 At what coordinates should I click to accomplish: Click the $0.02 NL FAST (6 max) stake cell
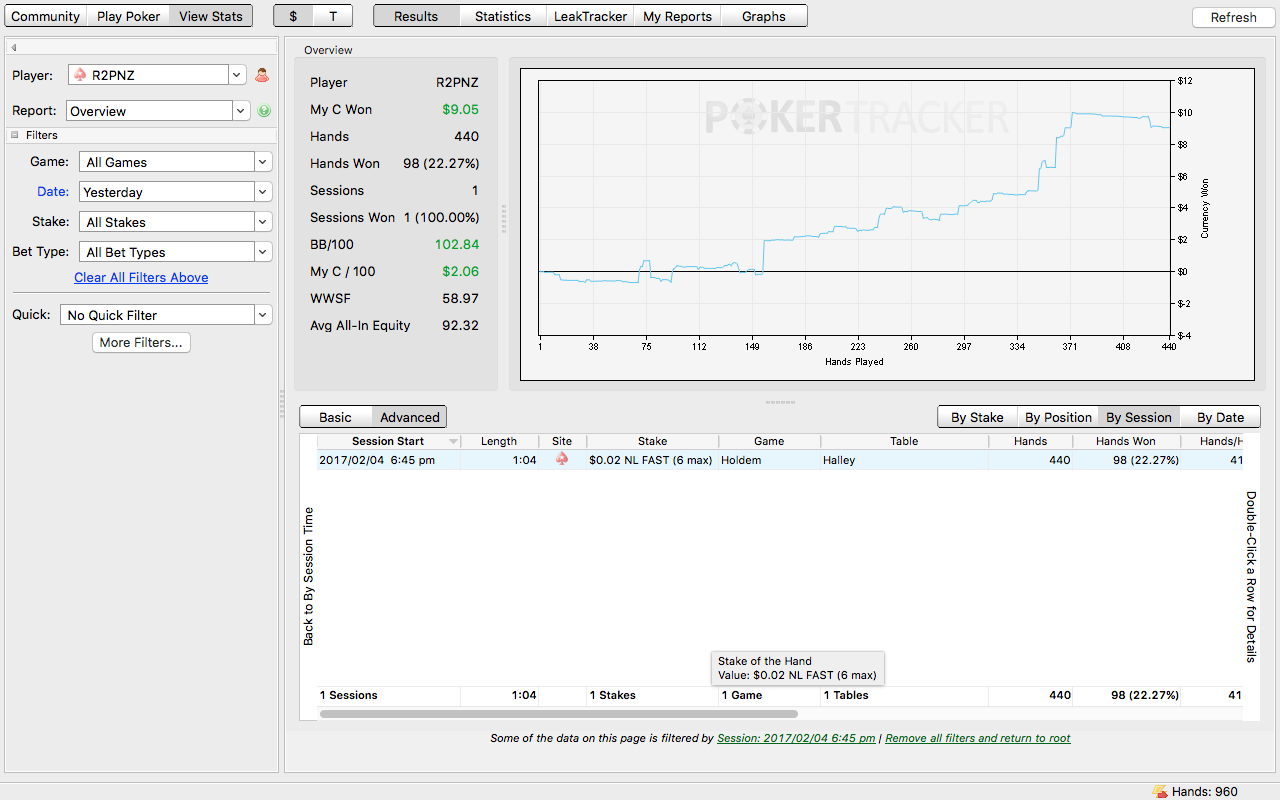[x=651, y=460]
